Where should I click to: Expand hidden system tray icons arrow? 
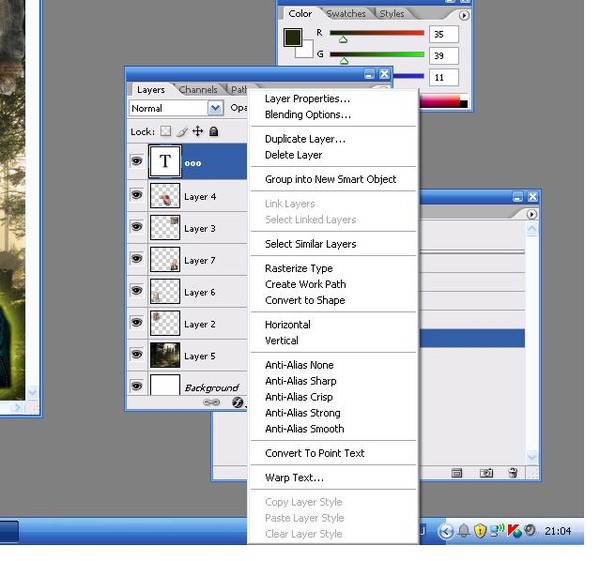point(447,530)
